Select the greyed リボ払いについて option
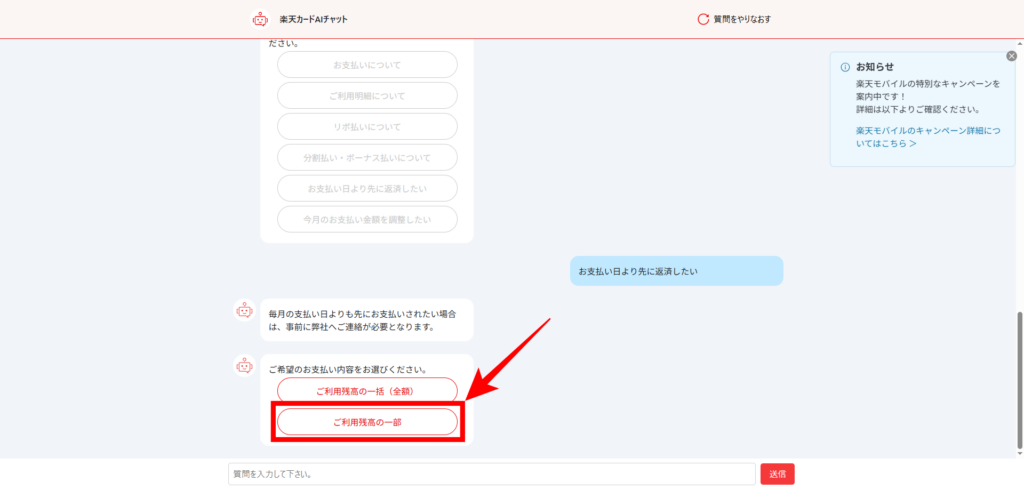Image resolution: width=1024 pixels, height=490 pixels. click(x=367, y=127)
